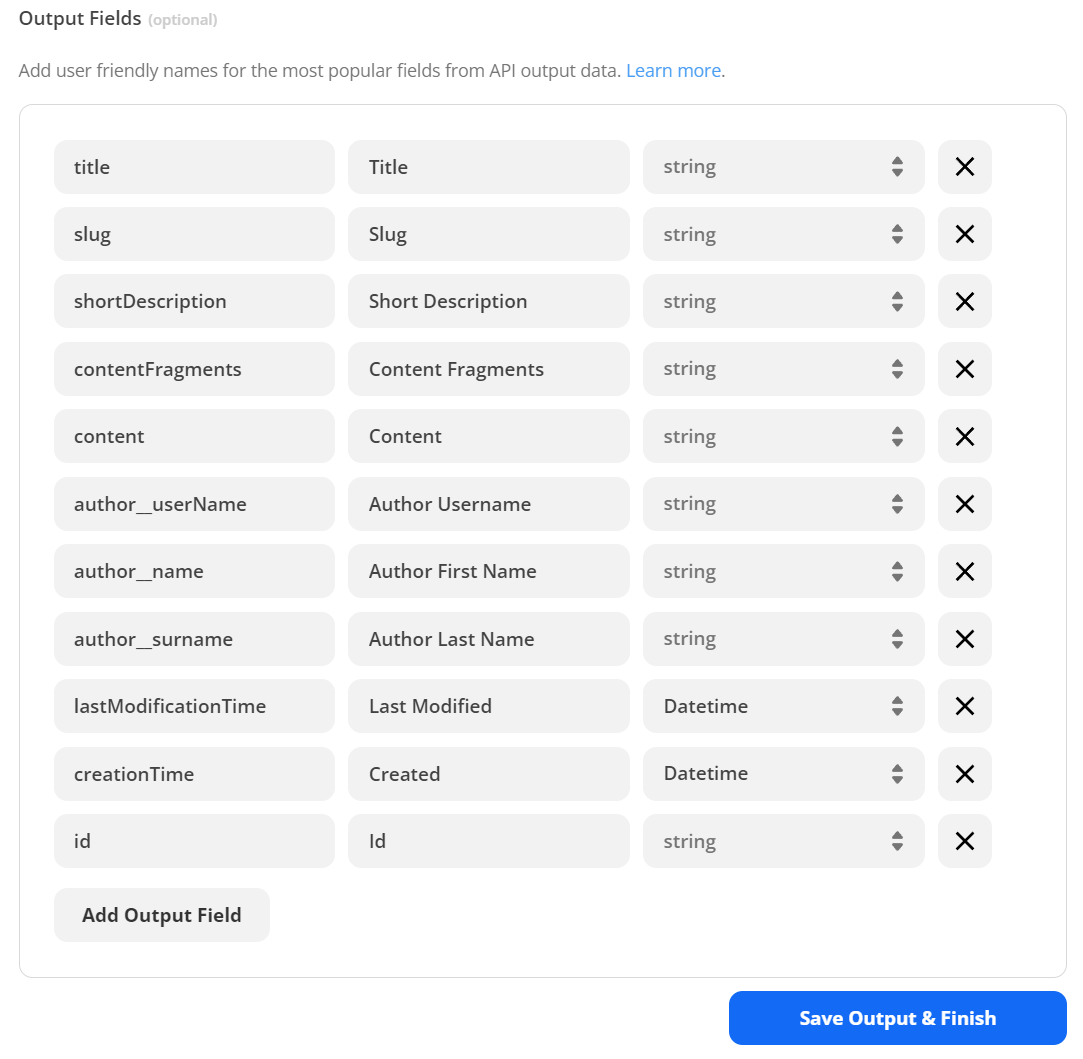This screenshot has height=1059, width=1083.
Task: Open Datetime dropdown for creationTime
Action: (783, 774)
